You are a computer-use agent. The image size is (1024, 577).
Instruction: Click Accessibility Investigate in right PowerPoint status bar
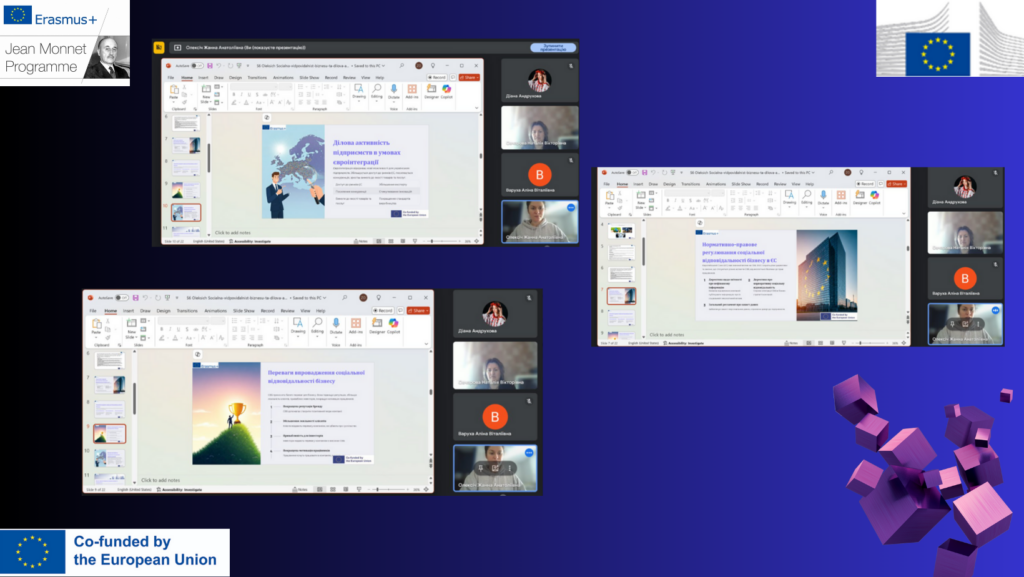pos(684,343)
